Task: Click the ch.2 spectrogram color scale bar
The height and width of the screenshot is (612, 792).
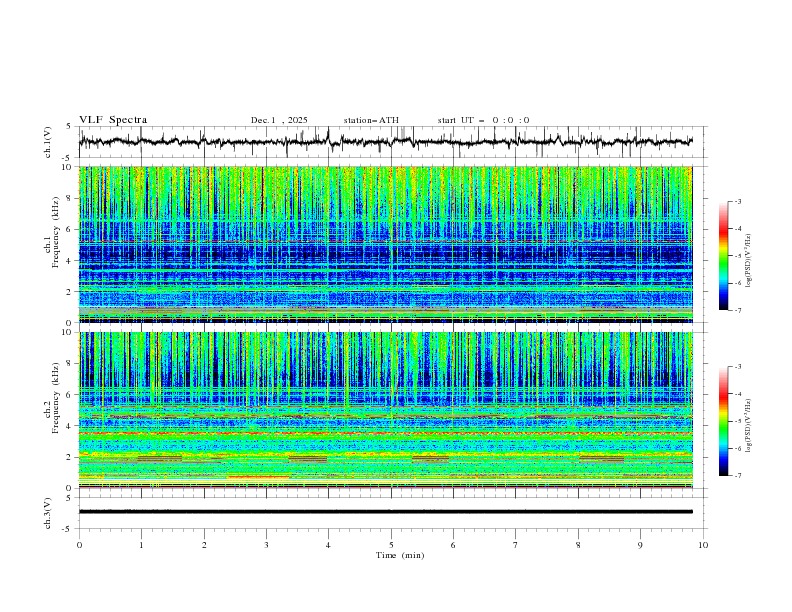Action: coord(723,421)
